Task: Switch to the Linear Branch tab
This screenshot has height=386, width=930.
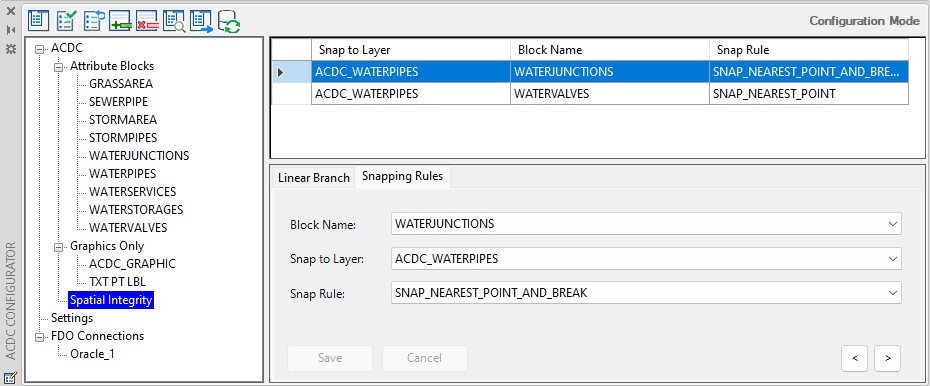Action: (x=314, y=177)
